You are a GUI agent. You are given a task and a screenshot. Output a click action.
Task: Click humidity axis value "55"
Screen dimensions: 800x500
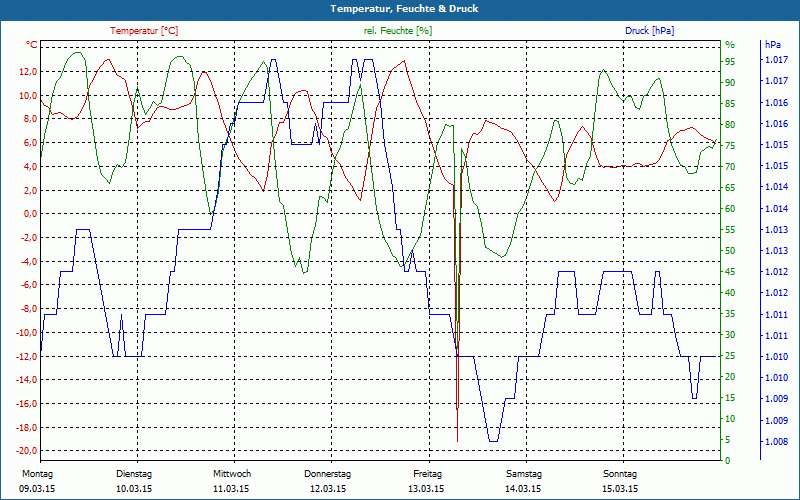pyautogui.click(x=730, y=230)
